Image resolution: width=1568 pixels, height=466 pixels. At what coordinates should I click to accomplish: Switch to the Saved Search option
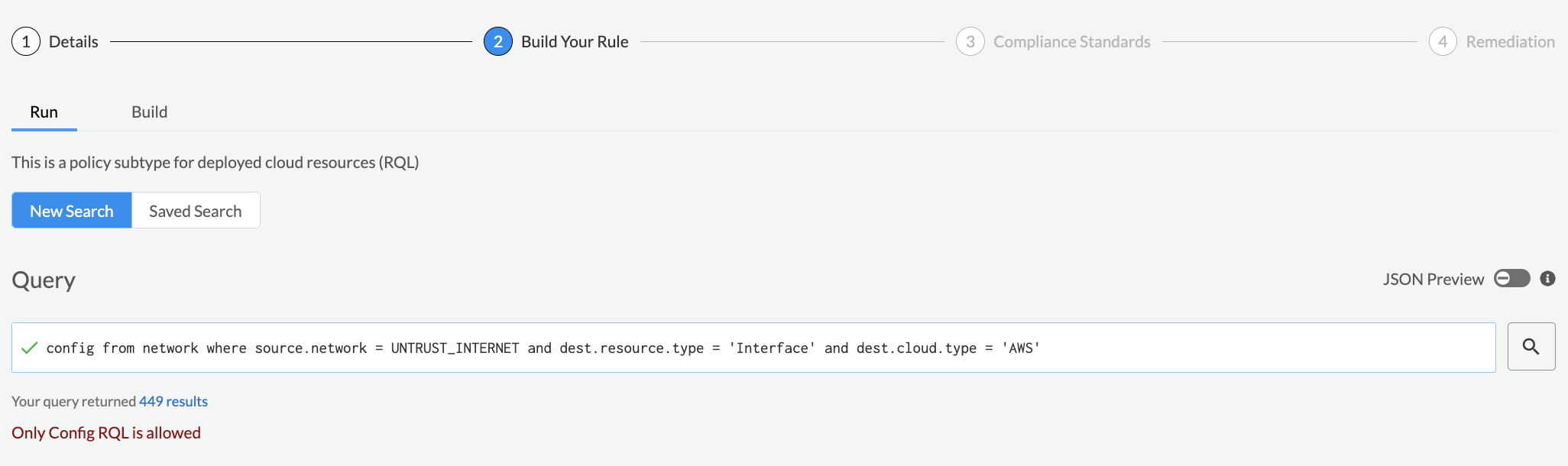tap(196, 211)
